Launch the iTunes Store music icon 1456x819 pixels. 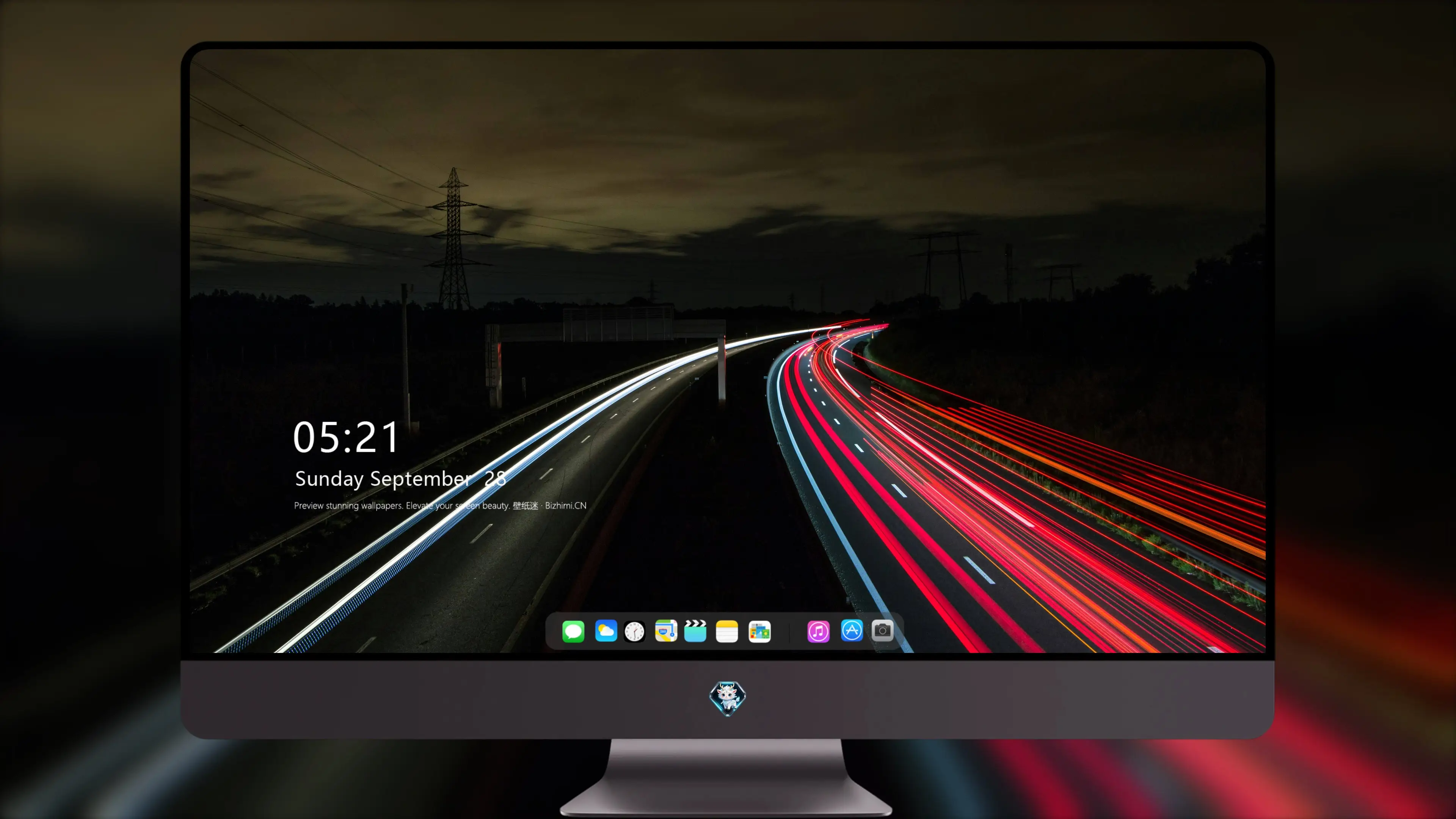[x=819, y=631]
